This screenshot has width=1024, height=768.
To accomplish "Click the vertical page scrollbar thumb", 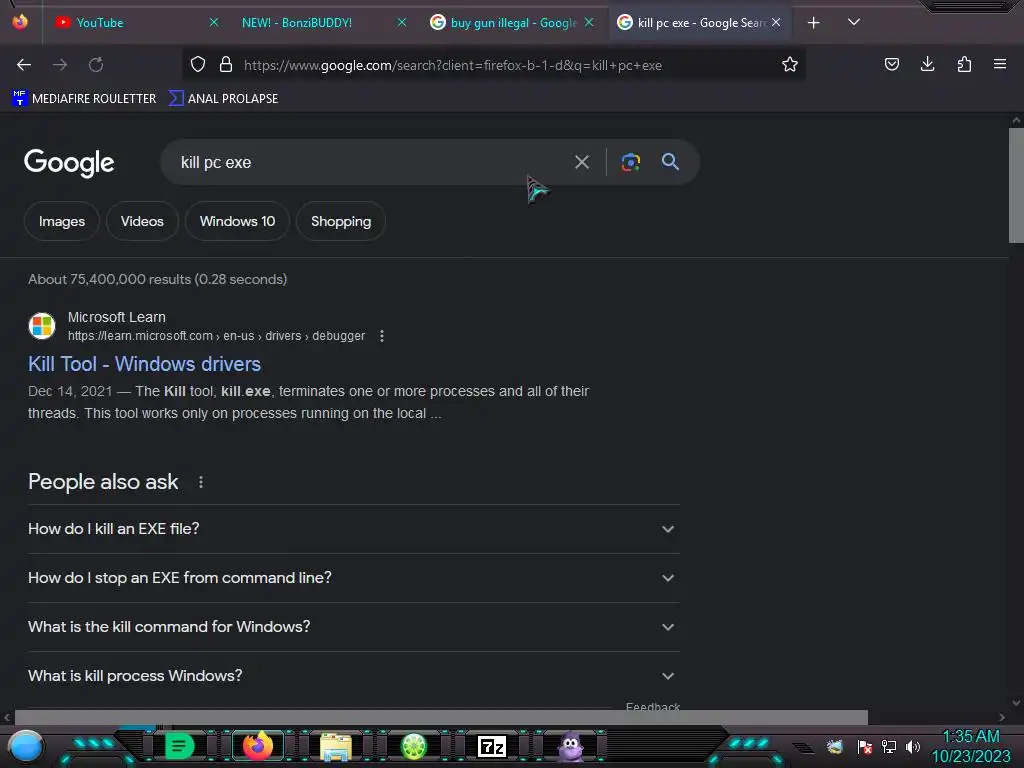I will pyautogui.click(x=1016, y=185).
